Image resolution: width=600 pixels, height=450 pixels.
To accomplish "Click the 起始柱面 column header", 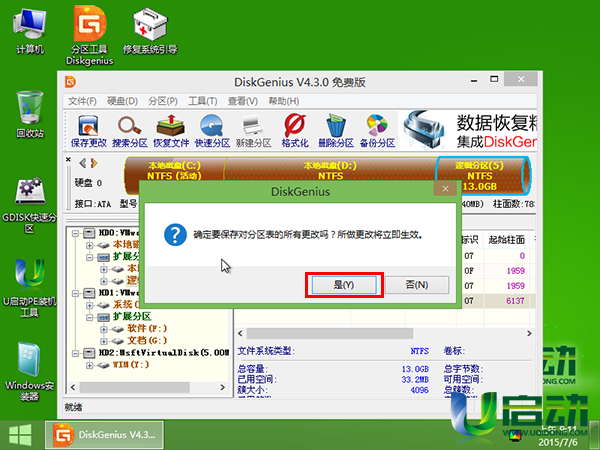I will coord(507,240).
